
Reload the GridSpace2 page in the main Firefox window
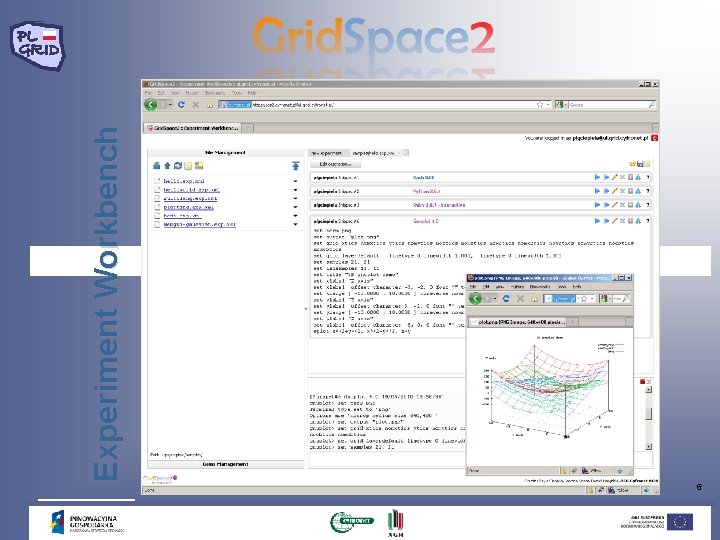tap(181, 105)
